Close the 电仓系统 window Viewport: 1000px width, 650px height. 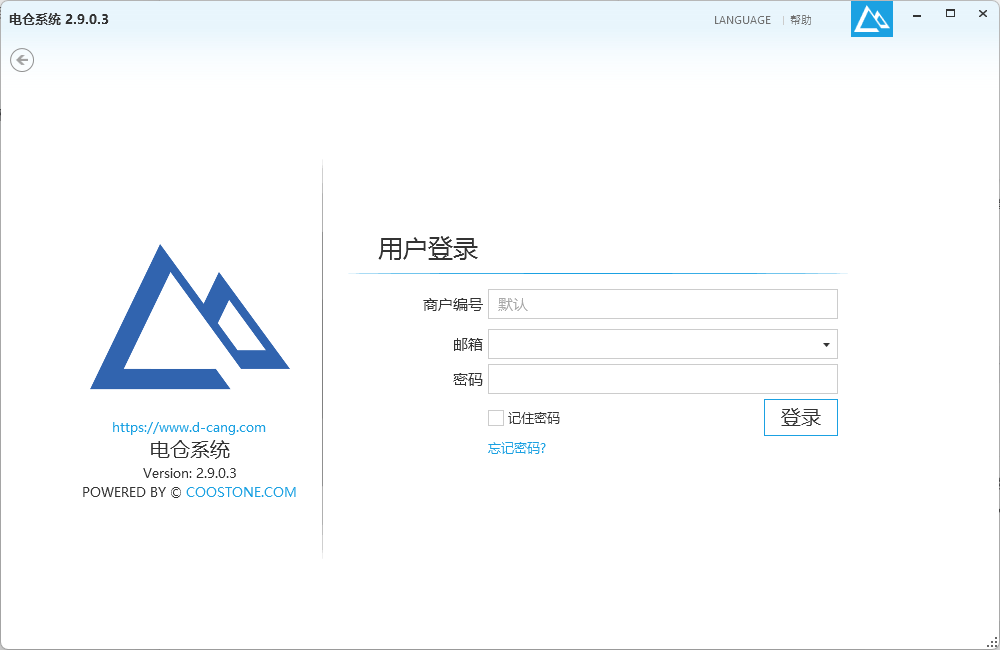click(x=983, y=14)
